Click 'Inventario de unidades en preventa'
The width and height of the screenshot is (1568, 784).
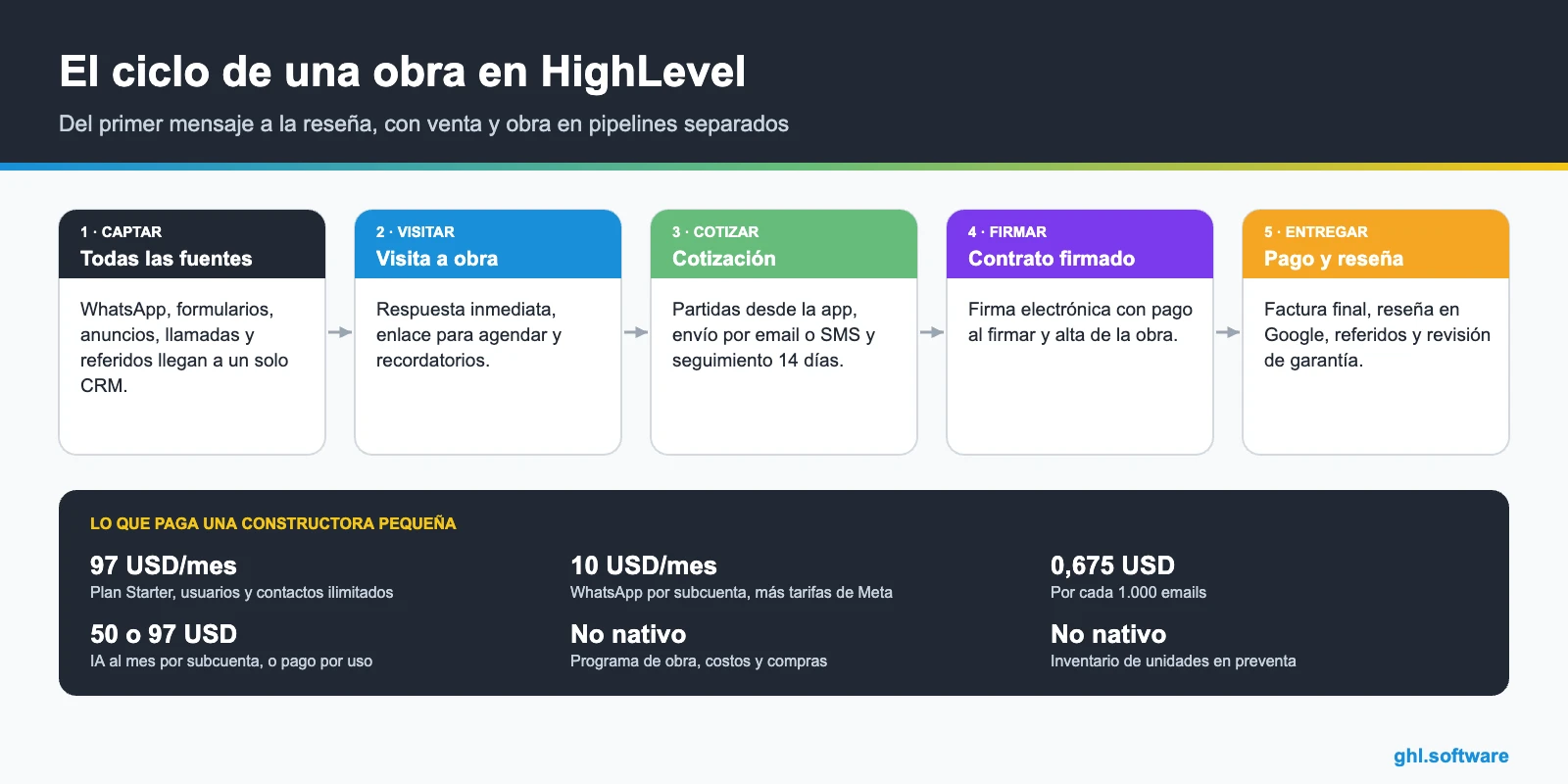(1173, 661)
